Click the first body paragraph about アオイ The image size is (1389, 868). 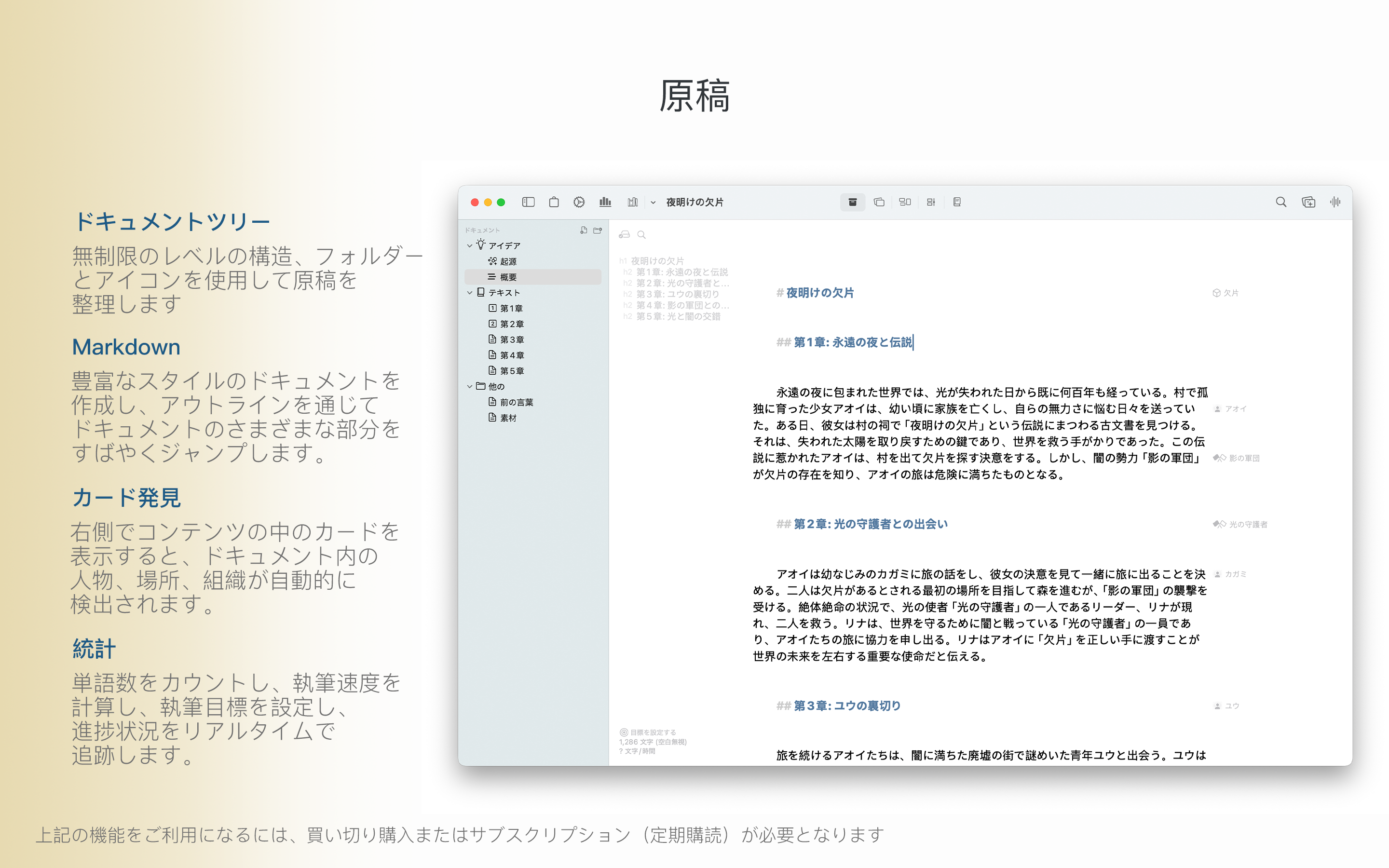pos(980,434)
